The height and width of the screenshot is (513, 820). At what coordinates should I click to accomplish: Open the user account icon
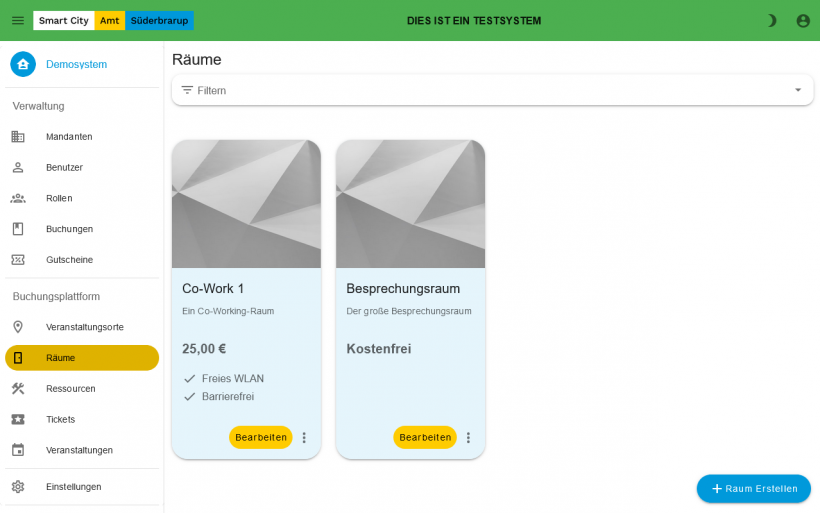tap(803, 20)
